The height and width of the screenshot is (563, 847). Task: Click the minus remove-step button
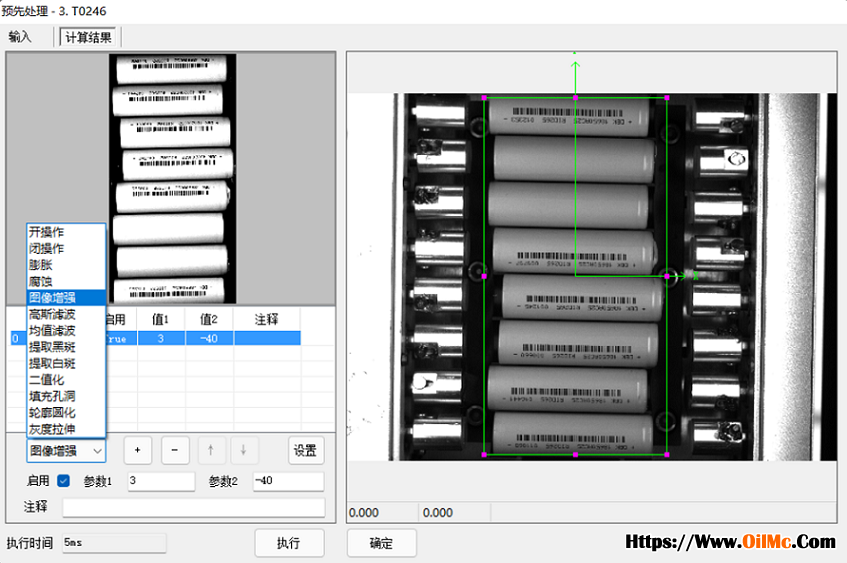(175, 450)
